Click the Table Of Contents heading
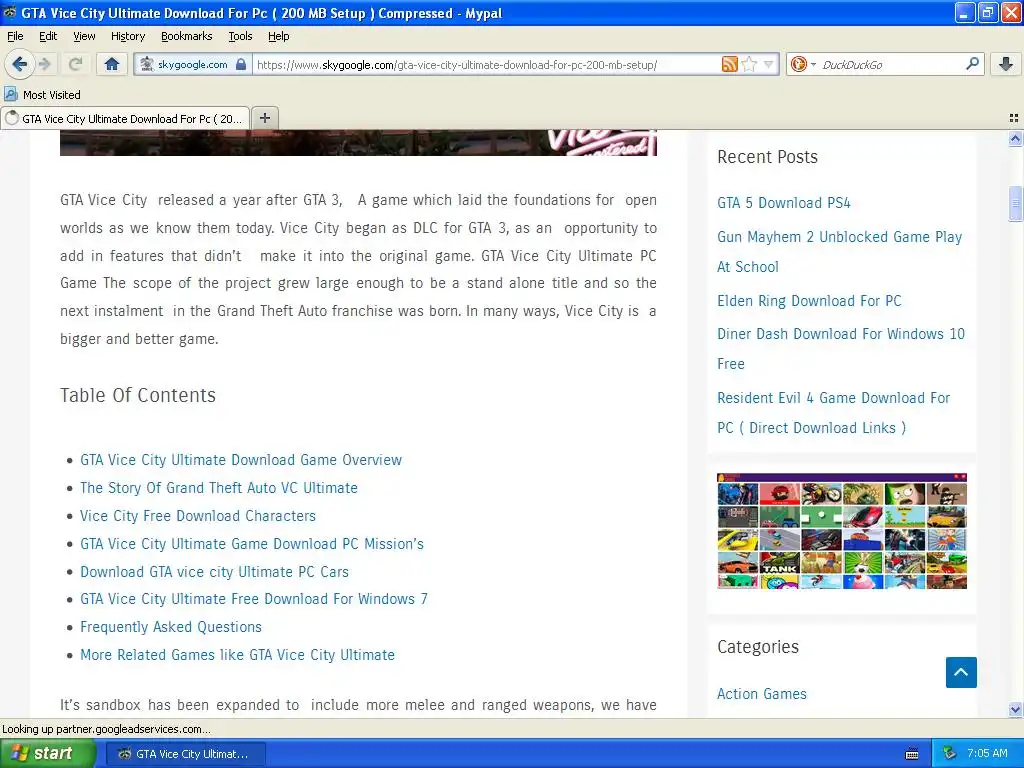This screenshot has height=768, width=1024. 138,395
